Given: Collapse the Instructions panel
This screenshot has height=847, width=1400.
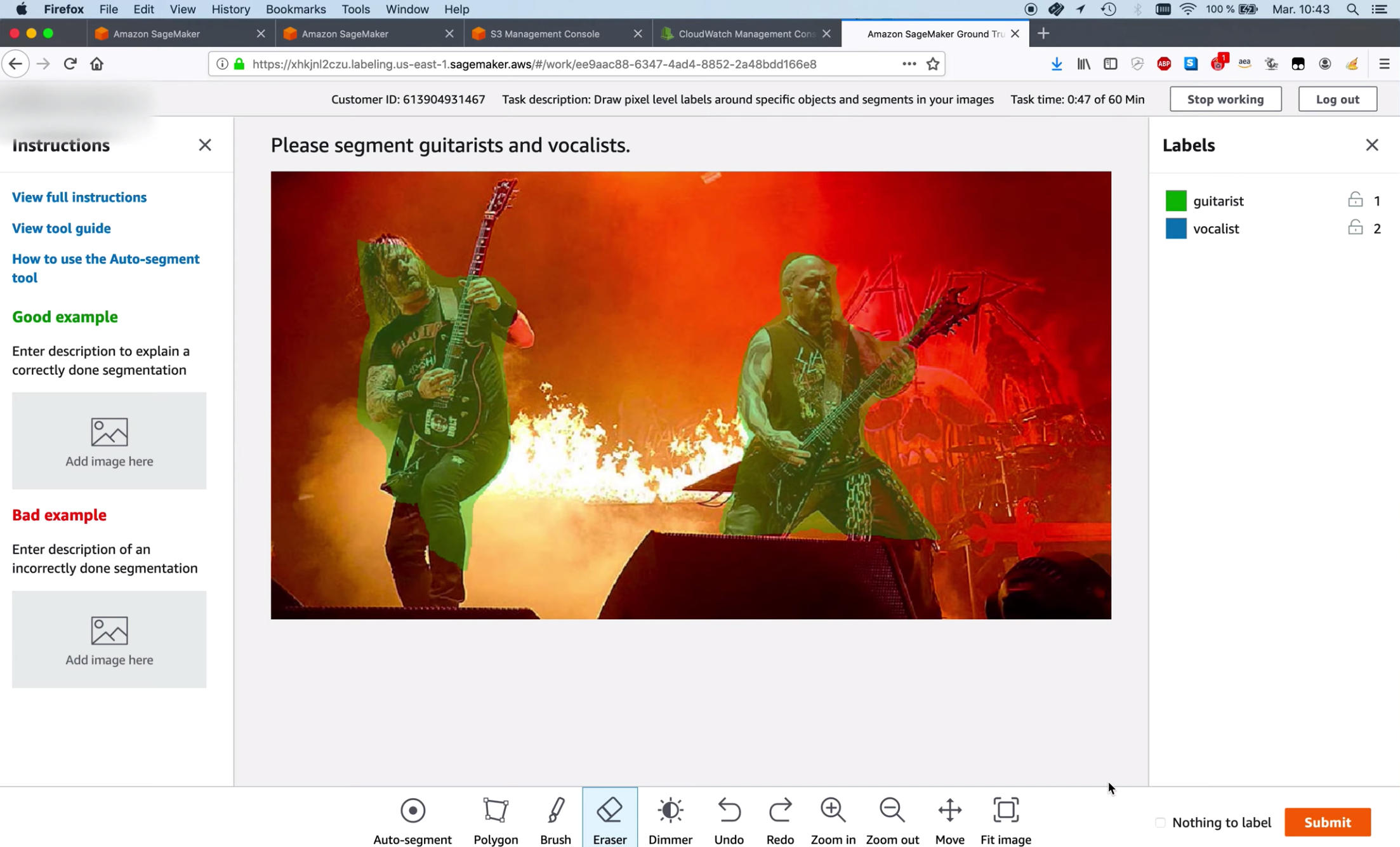Looking at the screenshot, I should pos(204,145).
